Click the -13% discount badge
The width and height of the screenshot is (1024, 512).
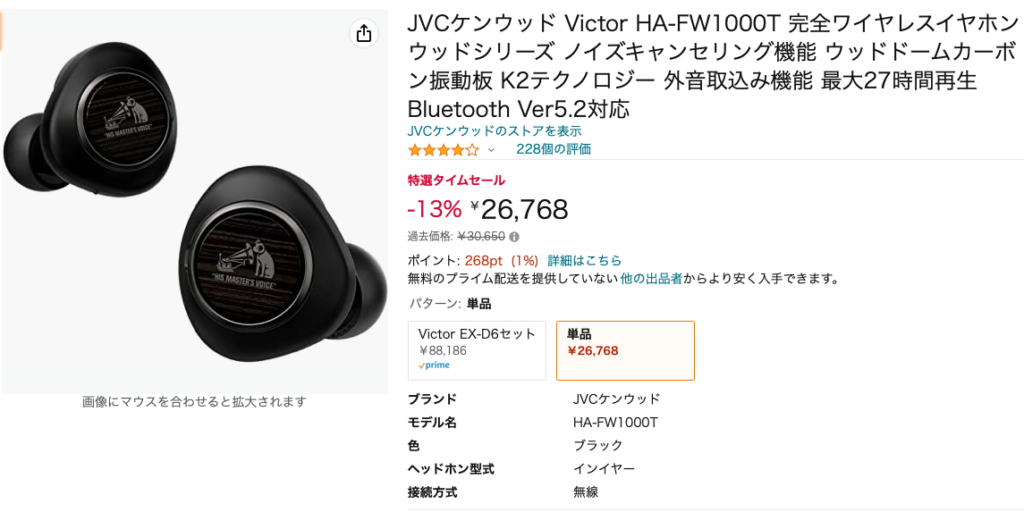pos(434,209)
